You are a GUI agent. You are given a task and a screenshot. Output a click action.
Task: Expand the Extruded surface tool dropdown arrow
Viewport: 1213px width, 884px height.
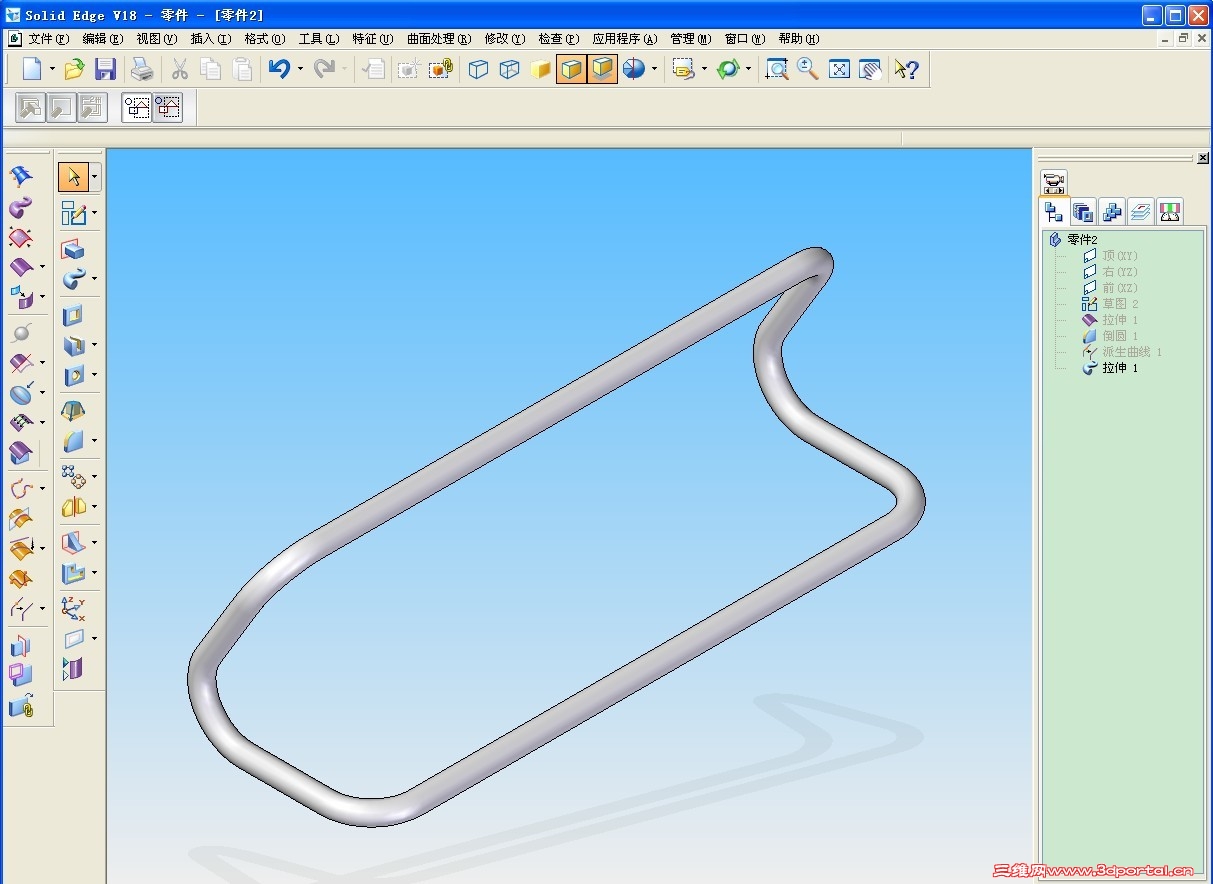pos(42,267)
